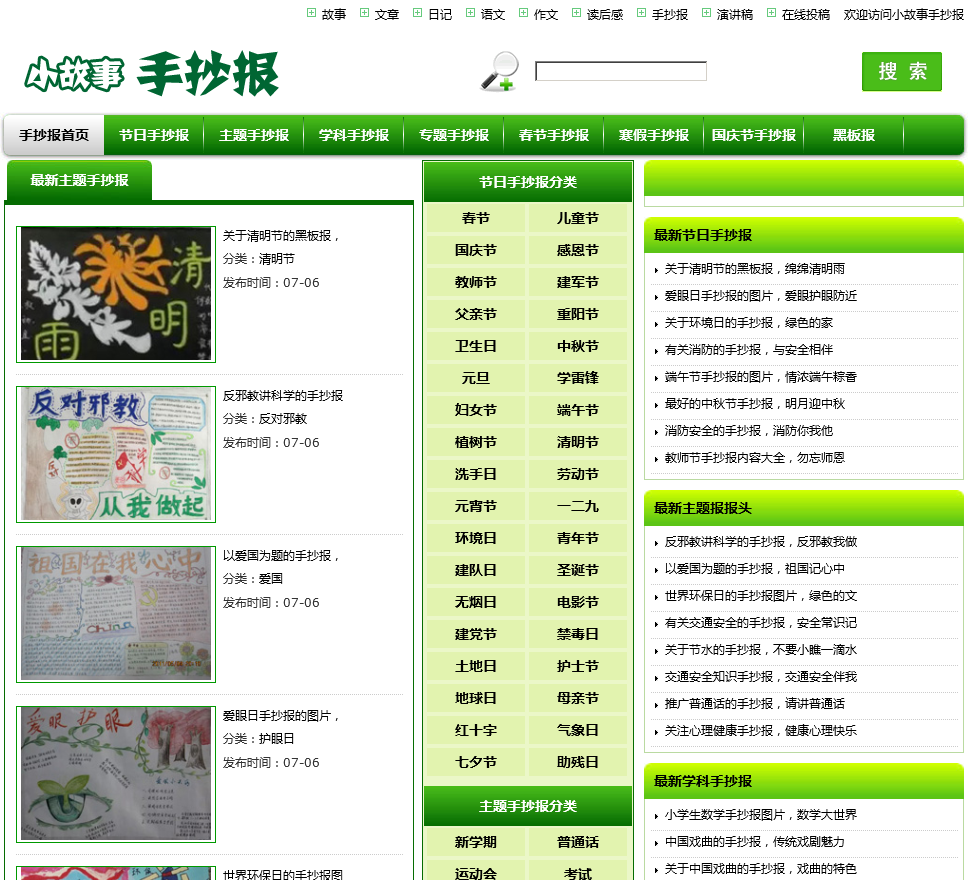Open the 手抄报首页 tab
Screen dimensions: 968x880
(54, 135)
